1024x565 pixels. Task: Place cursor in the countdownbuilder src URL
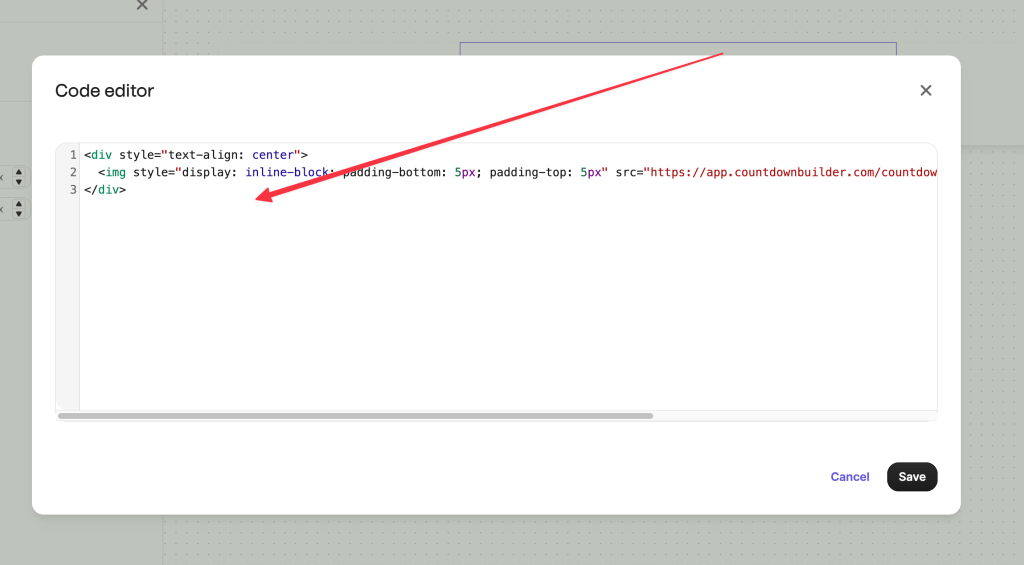click(790, 172)
